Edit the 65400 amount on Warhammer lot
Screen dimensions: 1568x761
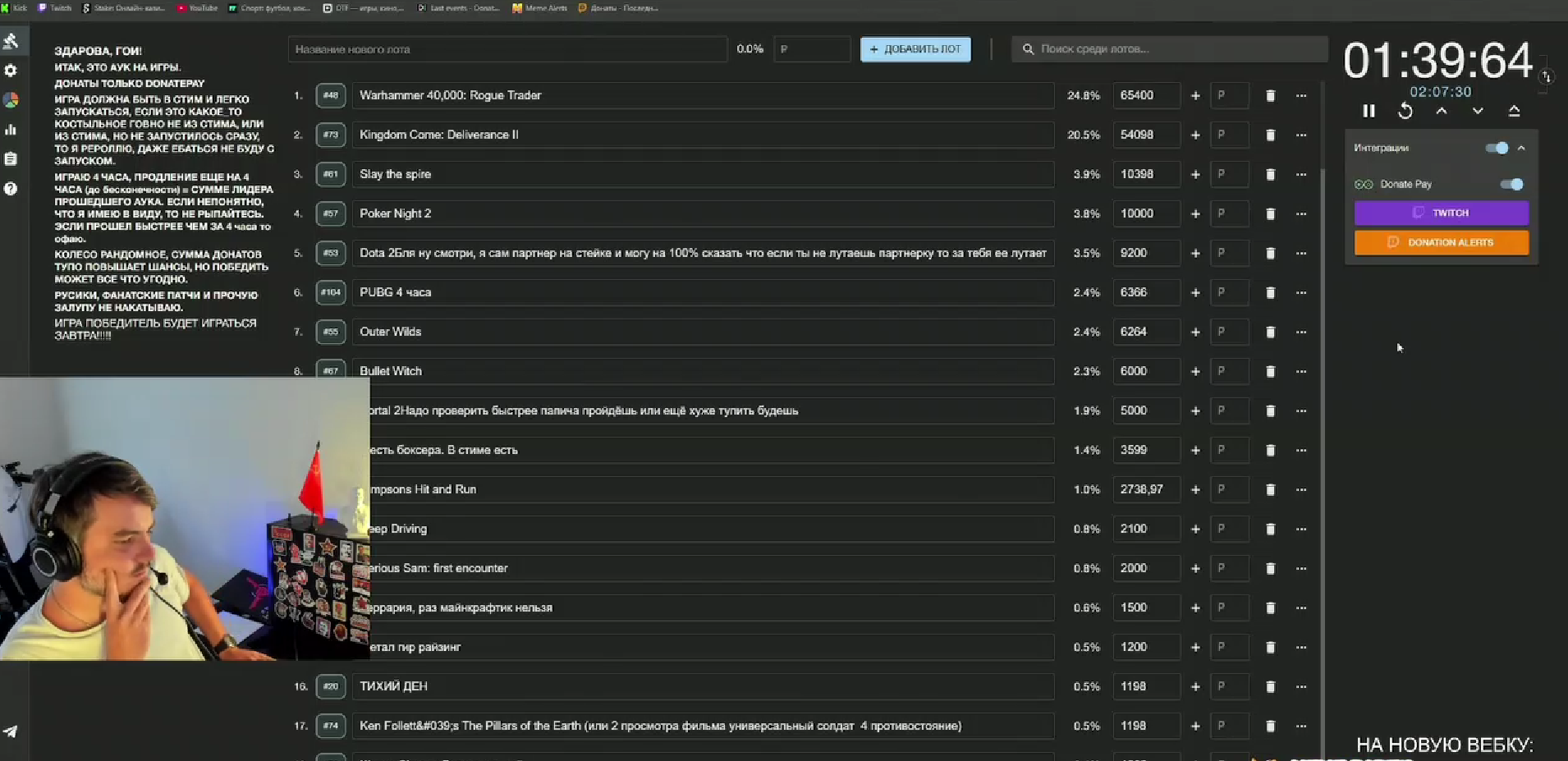click(x=1147, y=95)
